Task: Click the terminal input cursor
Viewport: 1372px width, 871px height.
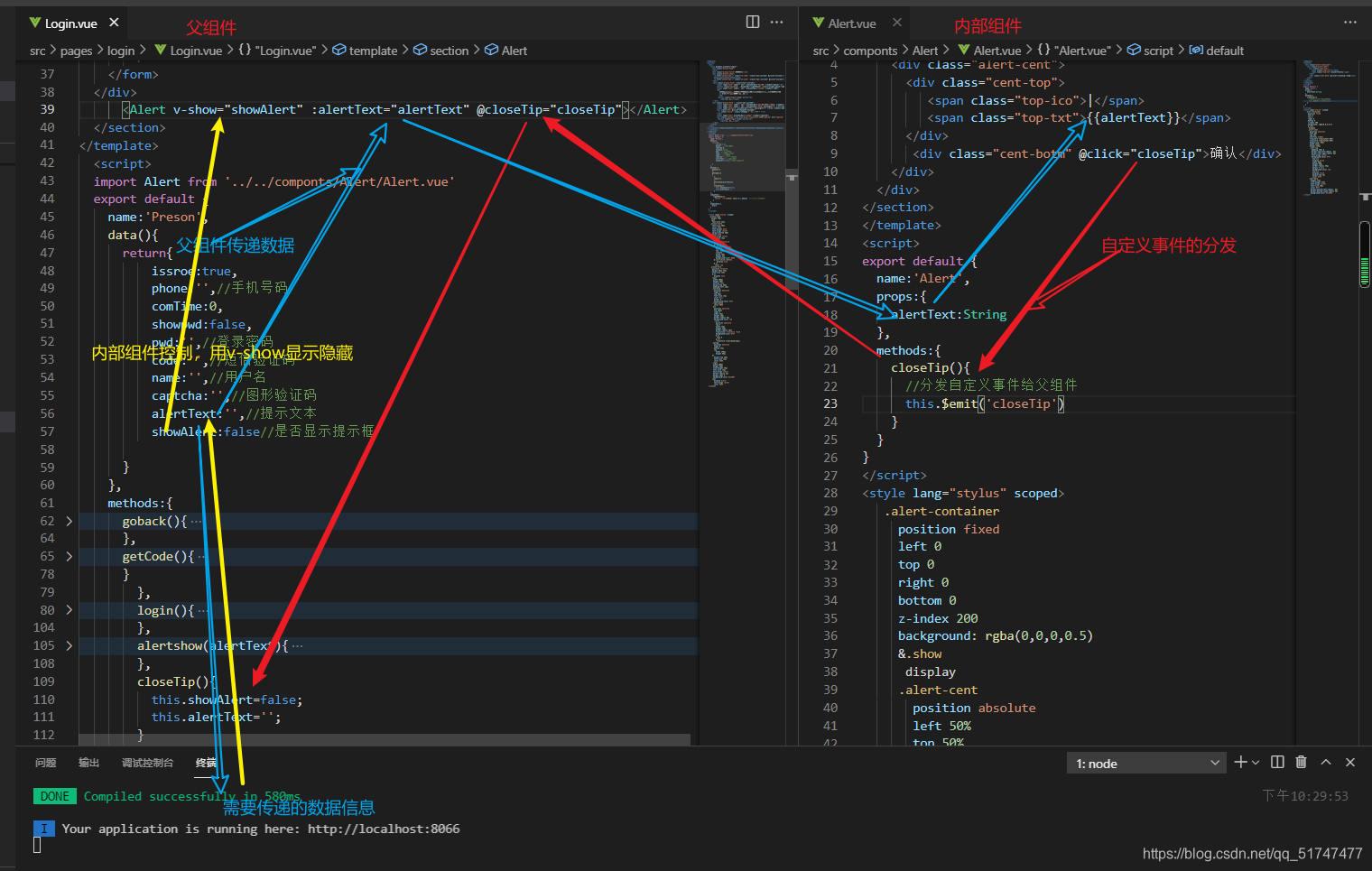Action: (37, 845)
